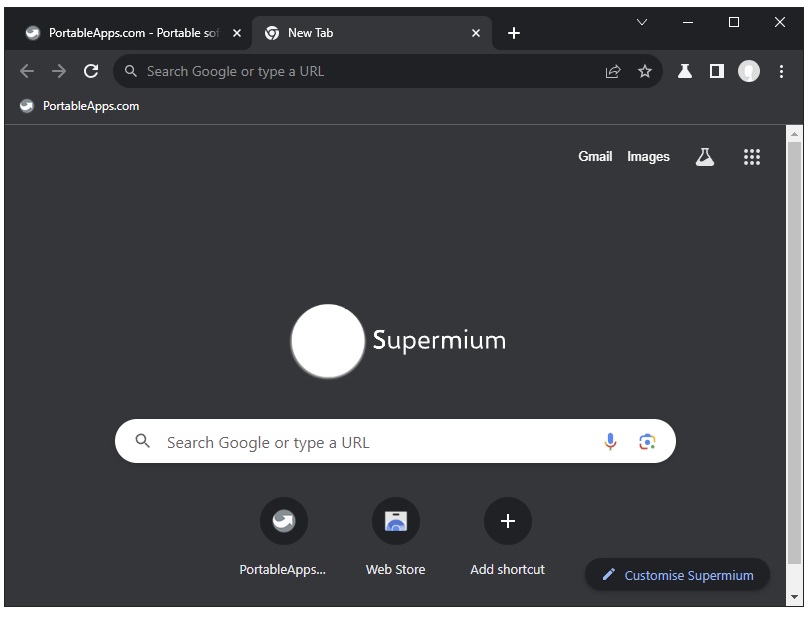
Task: Open the Web Store shortcut
Action: click(395, 522)
